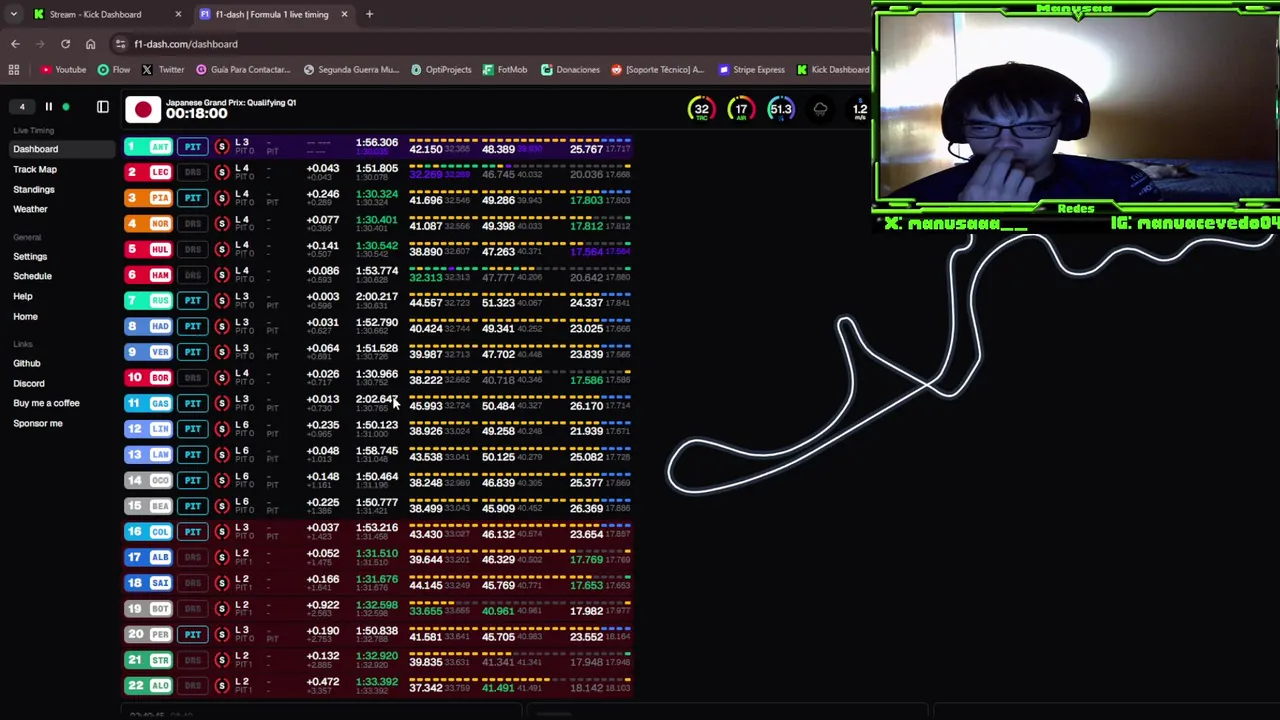This screenshot has width=1280, height=720.
Task: Open the Help page link
Action: click(23, 296)
